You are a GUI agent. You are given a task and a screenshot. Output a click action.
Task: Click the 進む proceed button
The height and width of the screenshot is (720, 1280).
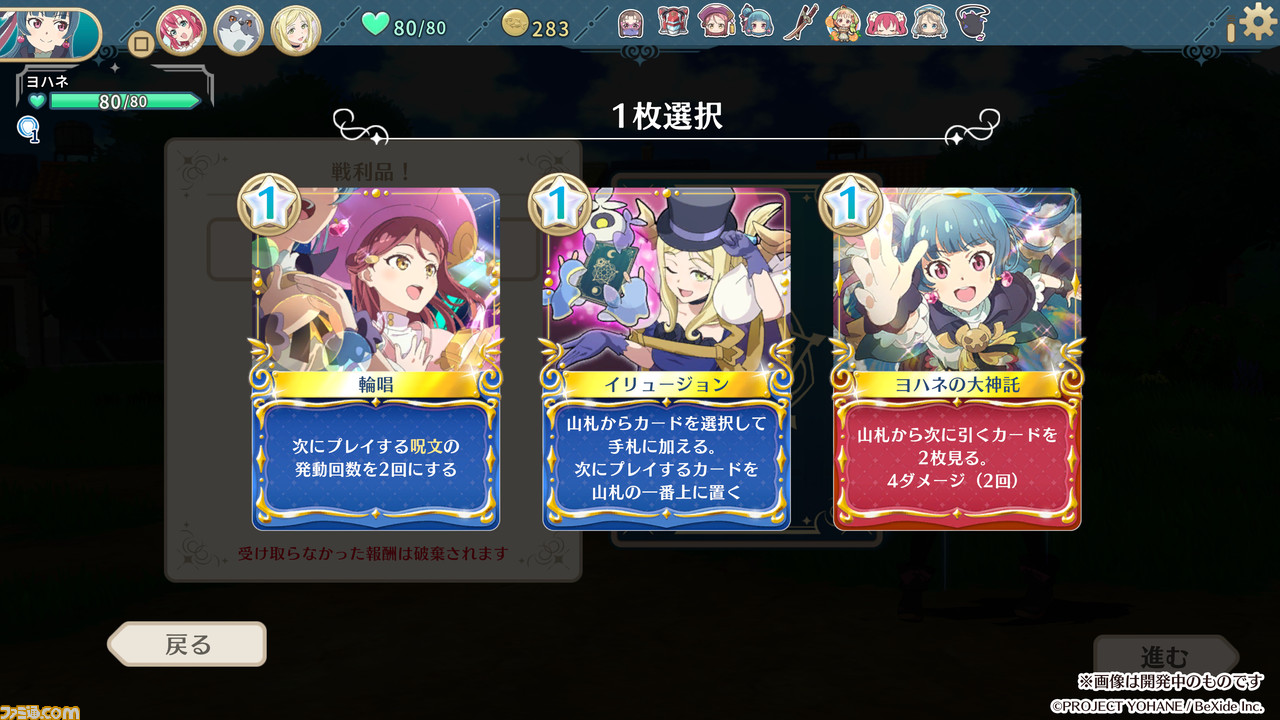pyautogui.click(x=1166, y=657)
